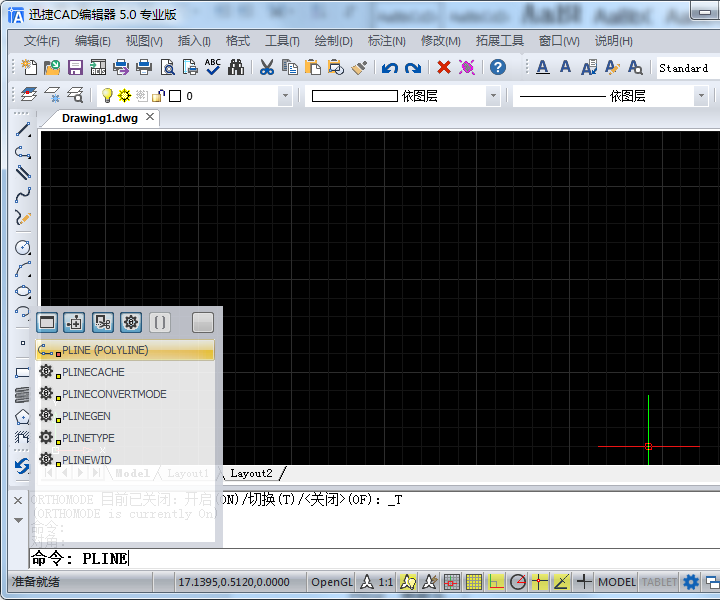Click the New drawing icon
The width and height of the screenshot is (720, 600).
[29, 67]
